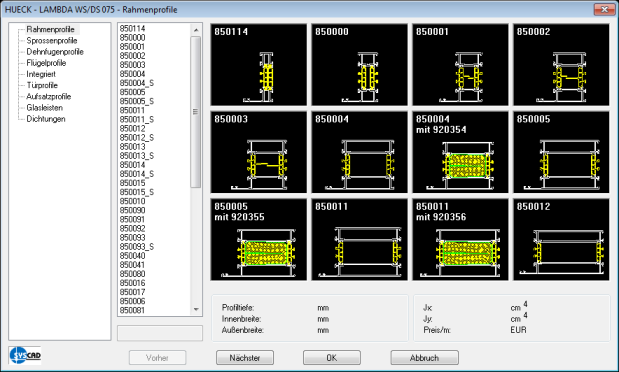Click the list scroll up arrow
Screen dimensions: 619x372
point(196,30)
